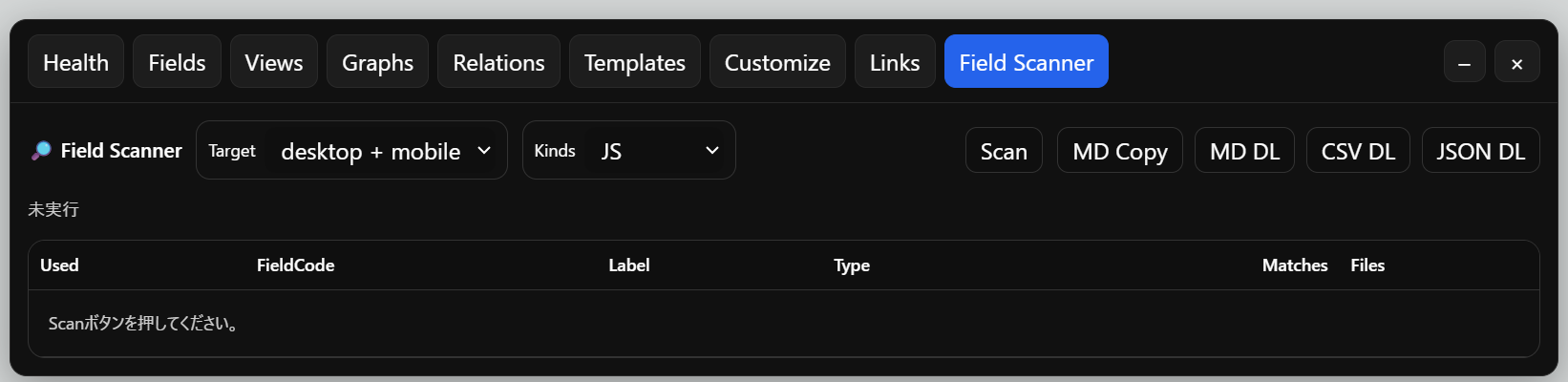1568x382 pixels.
Task: Click the Field Scanner magnifier icon
Action: (x=41, y=151)
